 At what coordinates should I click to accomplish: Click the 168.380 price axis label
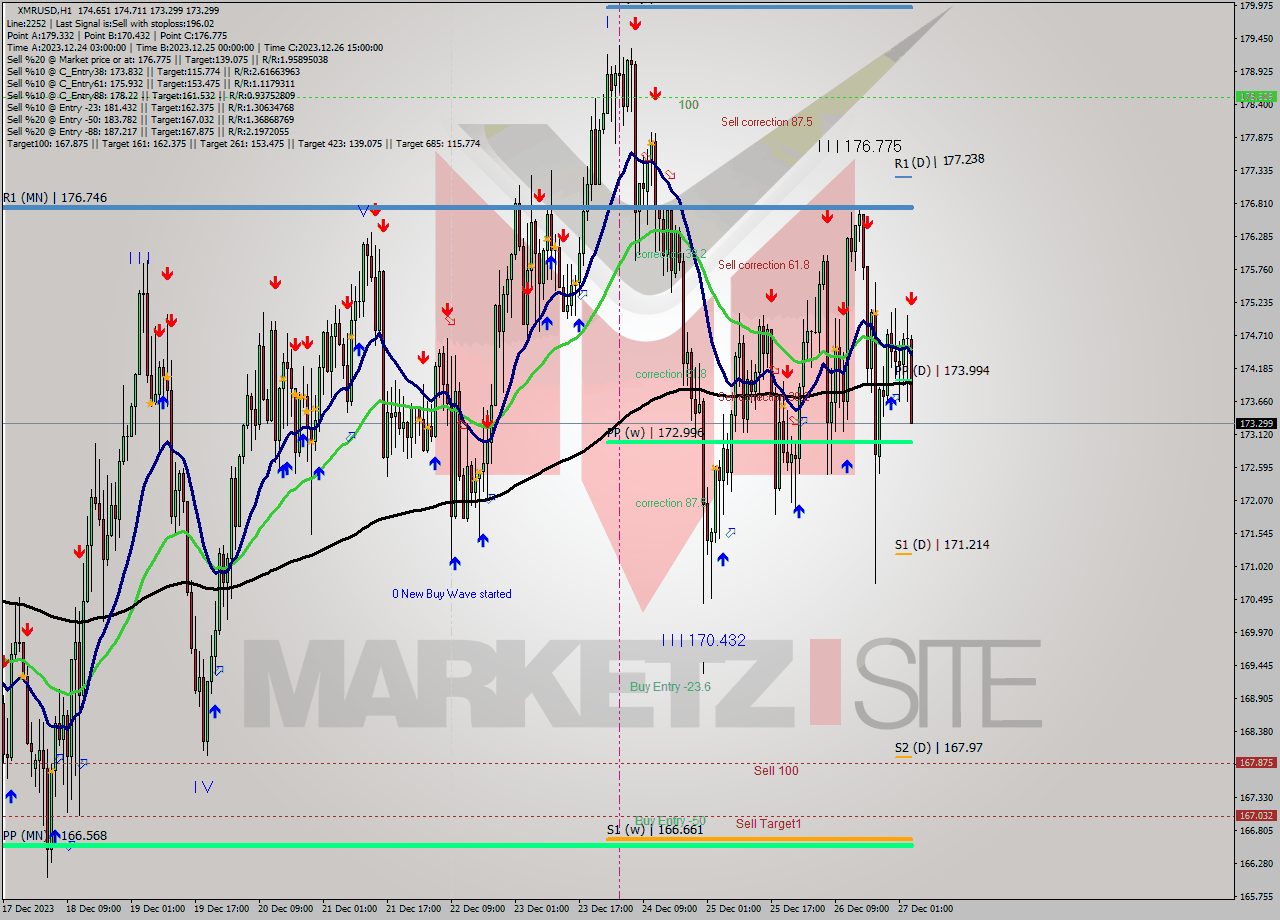point(1255,731)
